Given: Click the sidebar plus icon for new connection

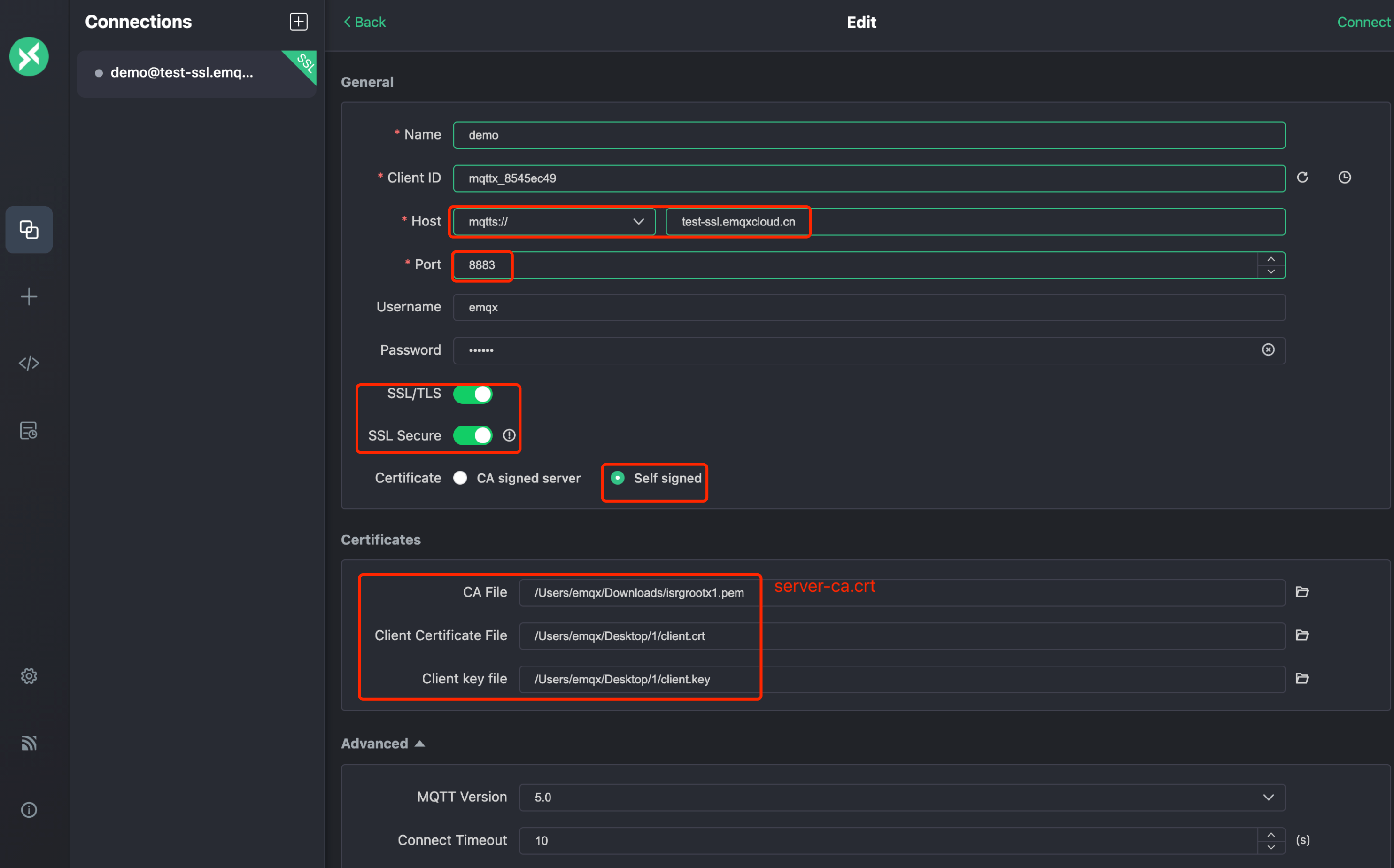Looking at the screenshot, I should click(29, 297).
